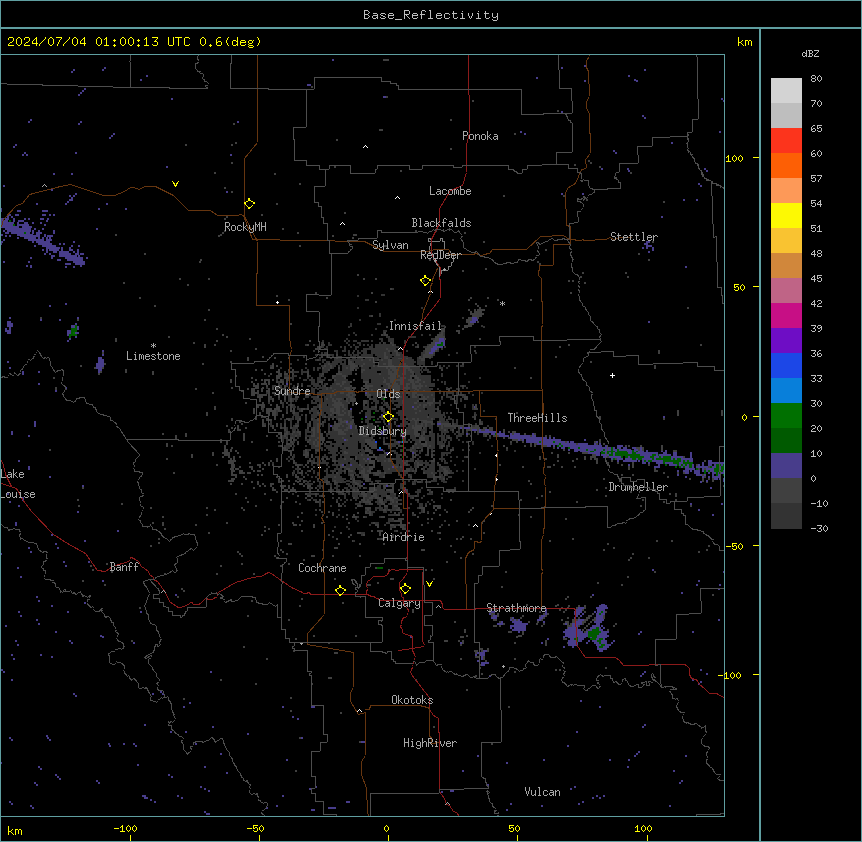This screenshot has height=842, width=862.
Task: Click the Lacombe town label
Action: 450,191
